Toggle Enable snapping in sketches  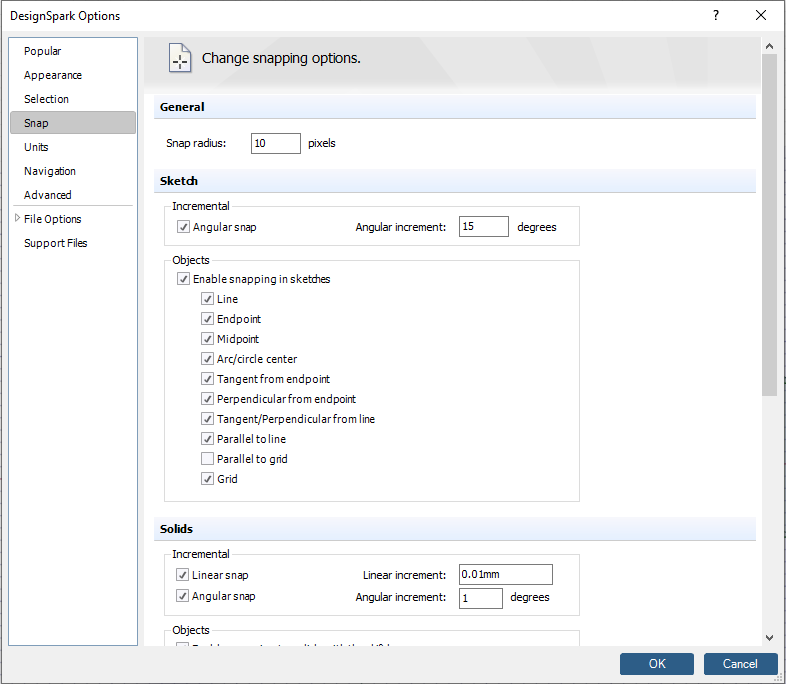coord(183,279)
